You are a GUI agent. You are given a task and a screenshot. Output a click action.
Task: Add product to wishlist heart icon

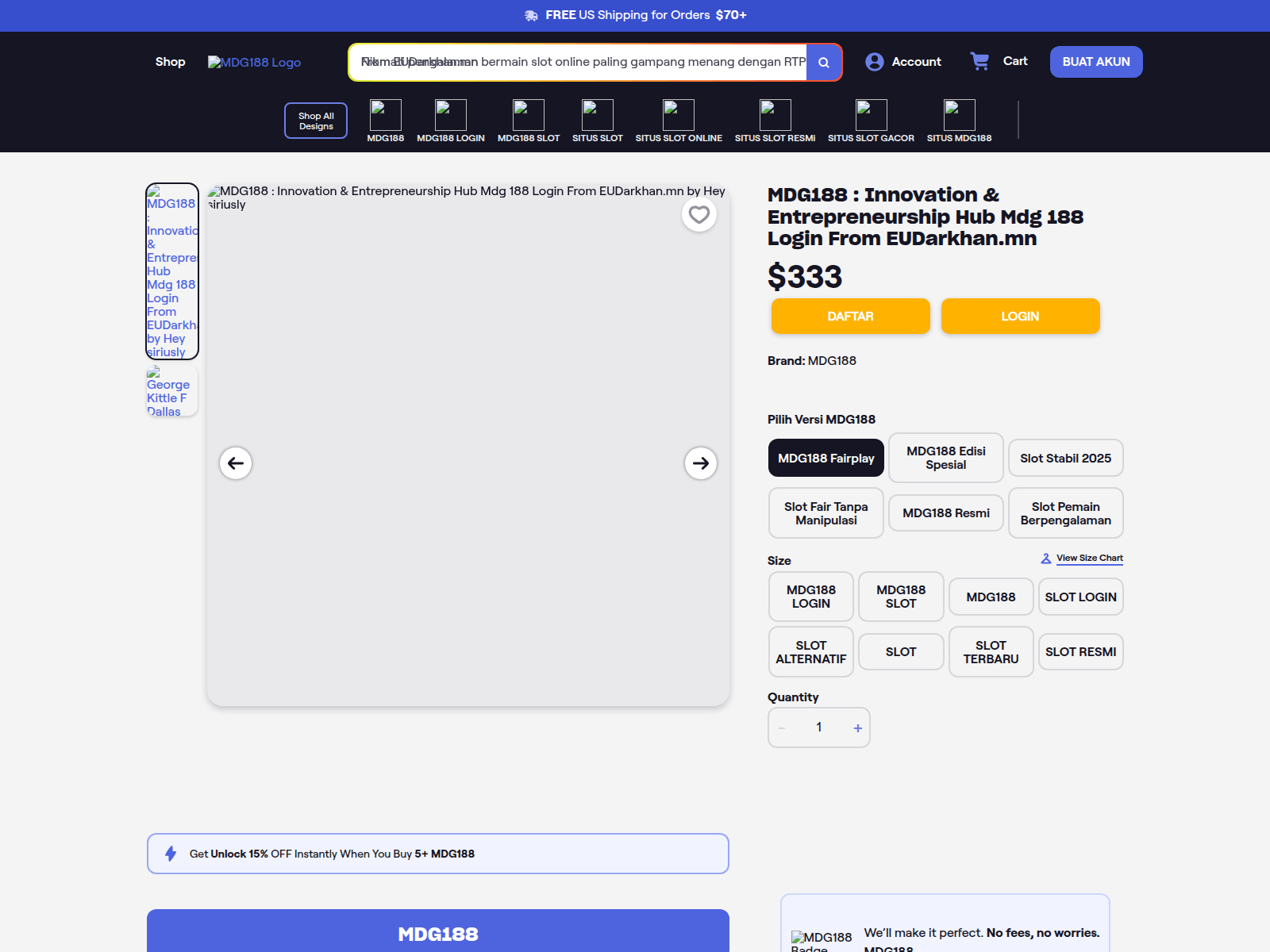pyautogui.click(x=699, y=215)
